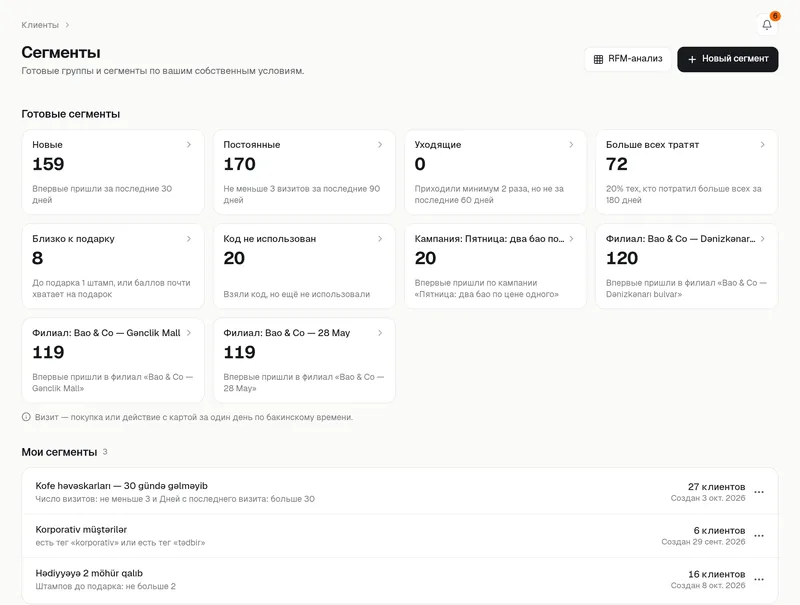800x605 pixels.
Task: Open the Код не использован chevron
Action: [380, 239]
